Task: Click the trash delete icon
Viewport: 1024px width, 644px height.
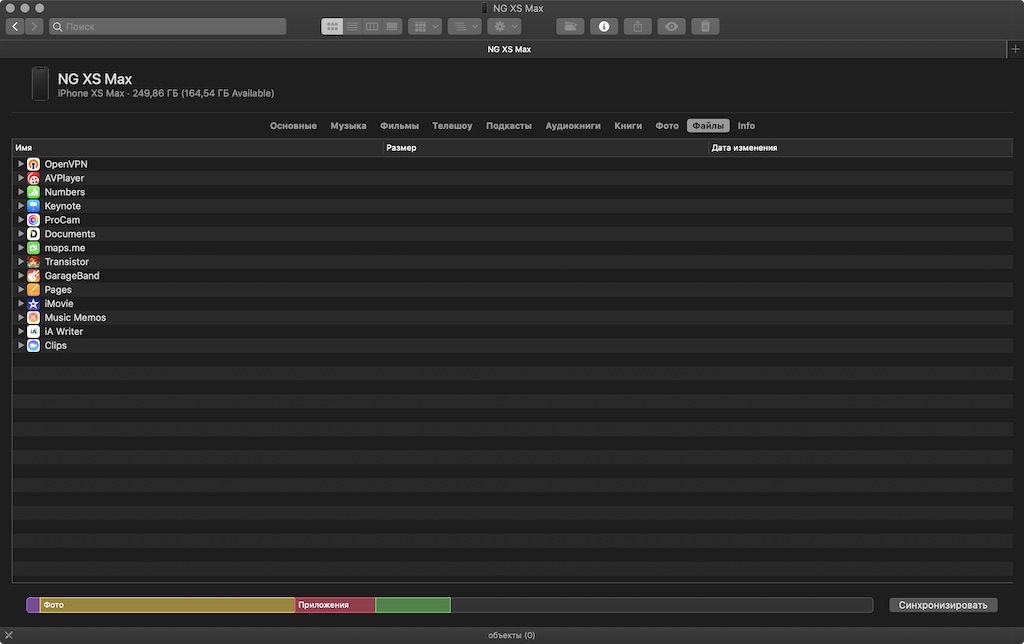Action: [x=705, y=27]
